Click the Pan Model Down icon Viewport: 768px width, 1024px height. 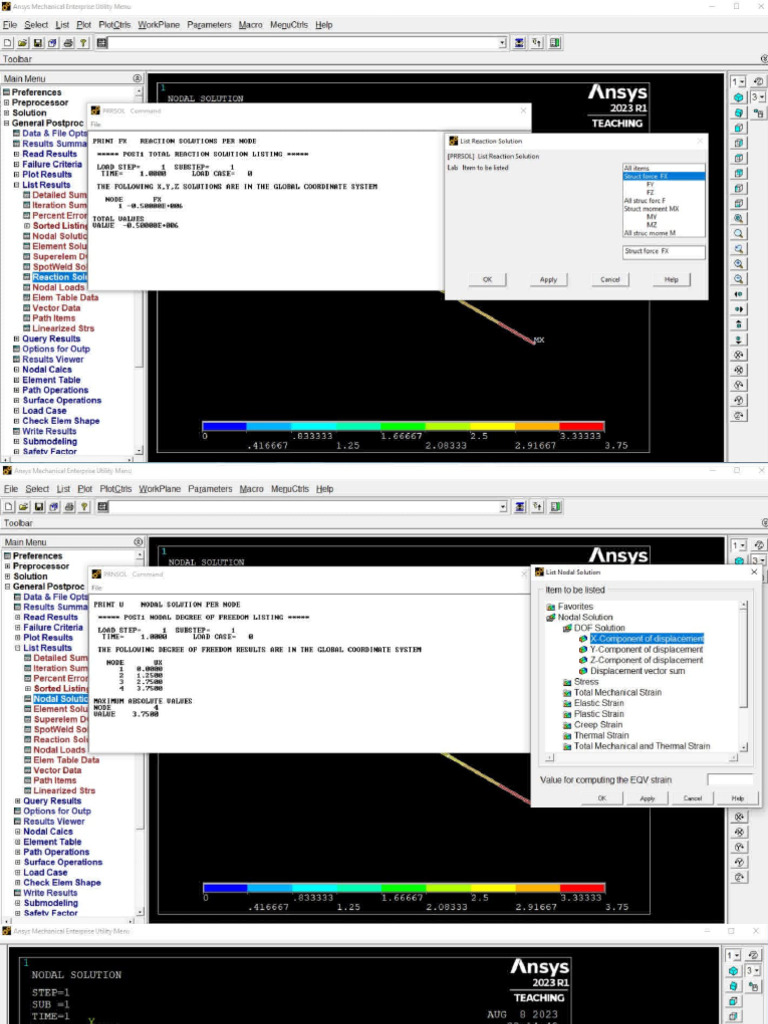pos(738,339)
